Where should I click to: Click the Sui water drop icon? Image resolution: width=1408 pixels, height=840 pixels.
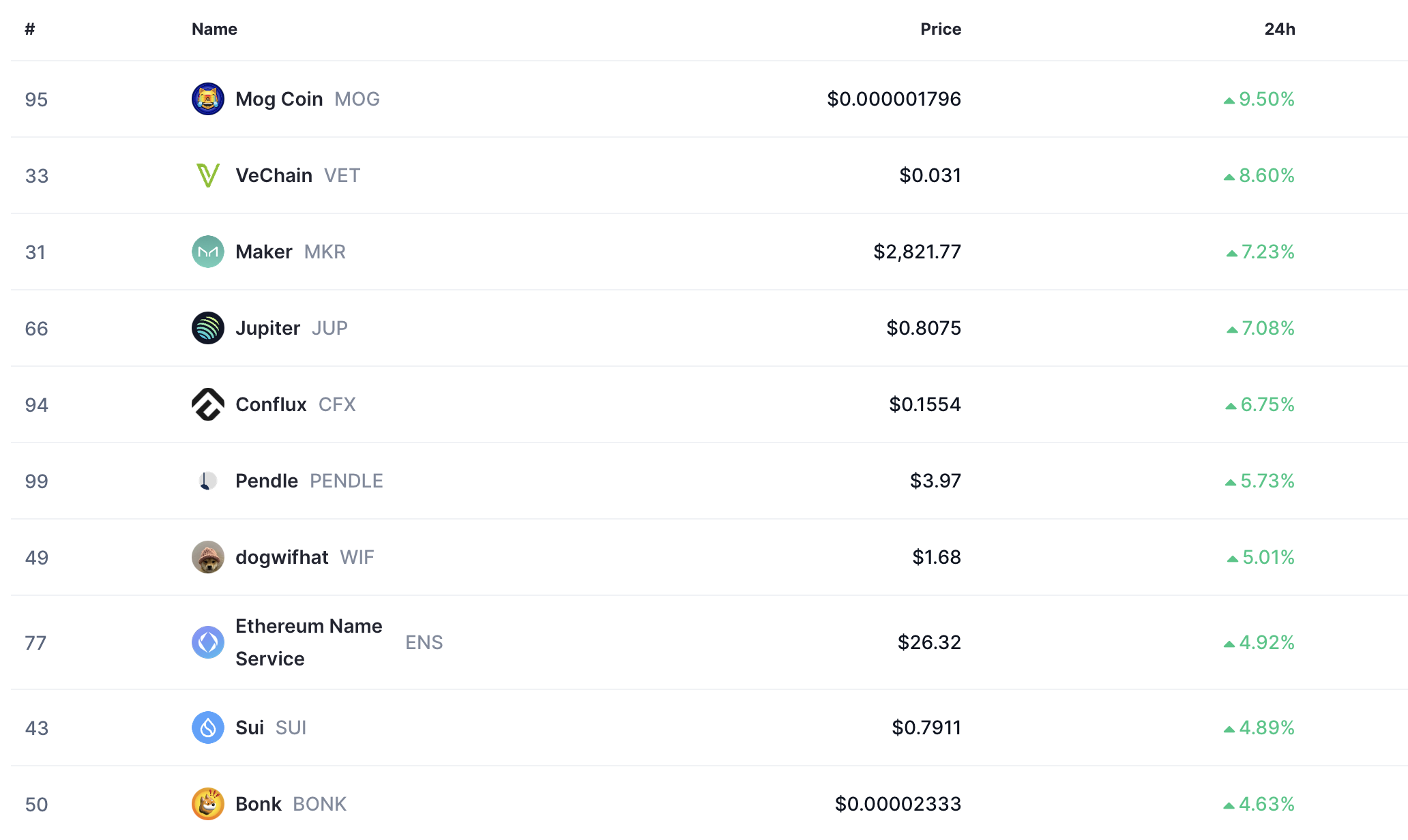pyautogui.click(x=208, y=727)
